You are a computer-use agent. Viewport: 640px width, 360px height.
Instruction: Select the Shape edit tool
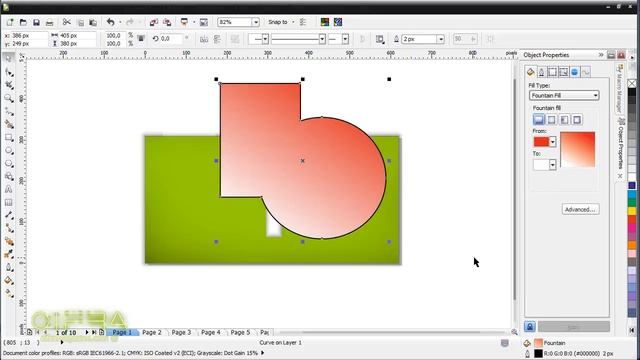[x=9, y=72]
